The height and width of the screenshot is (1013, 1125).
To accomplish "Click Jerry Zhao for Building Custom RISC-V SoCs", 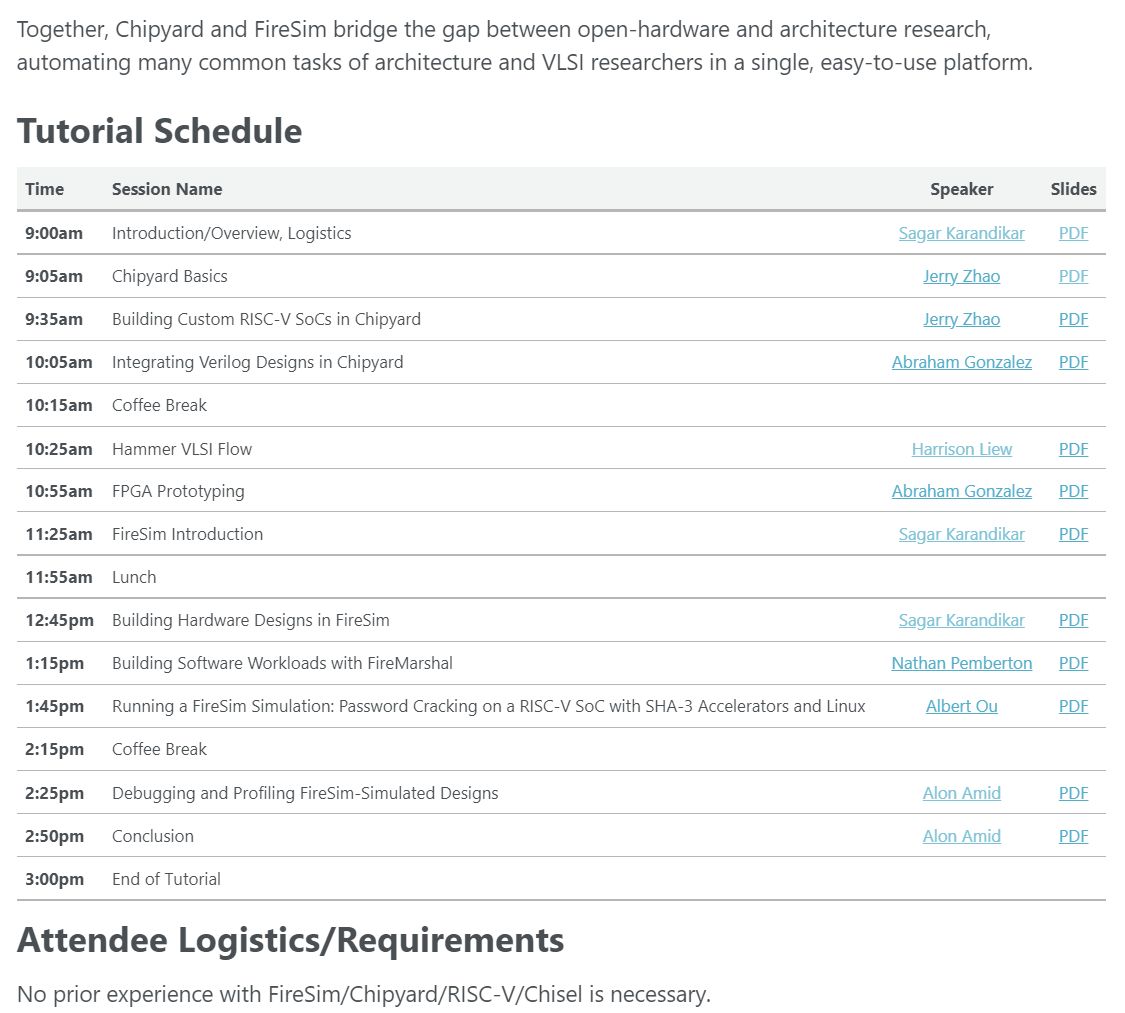I will pyautogui.click(x=961, y=319).
